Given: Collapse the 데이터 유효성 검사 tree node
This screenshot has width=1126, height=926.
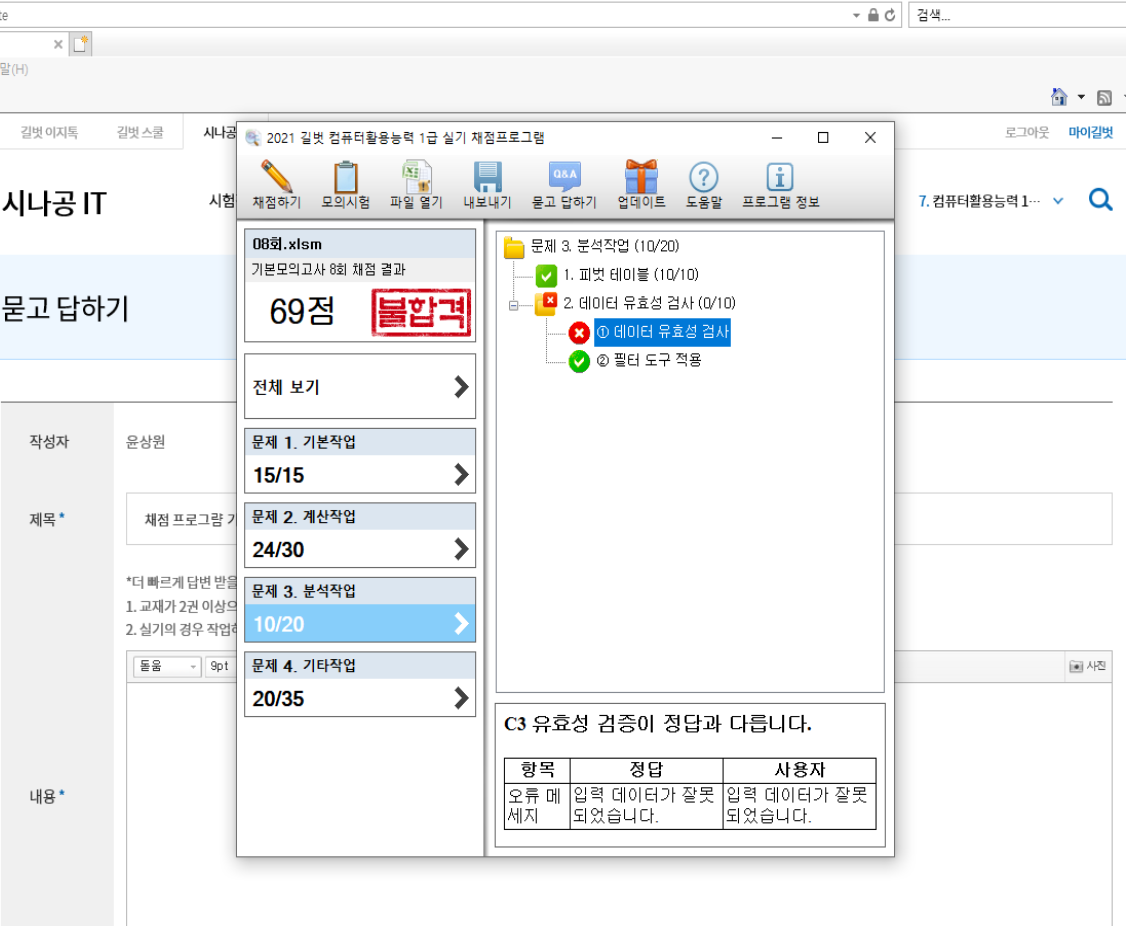Looking at the screenshot, I should pos(514,305).
